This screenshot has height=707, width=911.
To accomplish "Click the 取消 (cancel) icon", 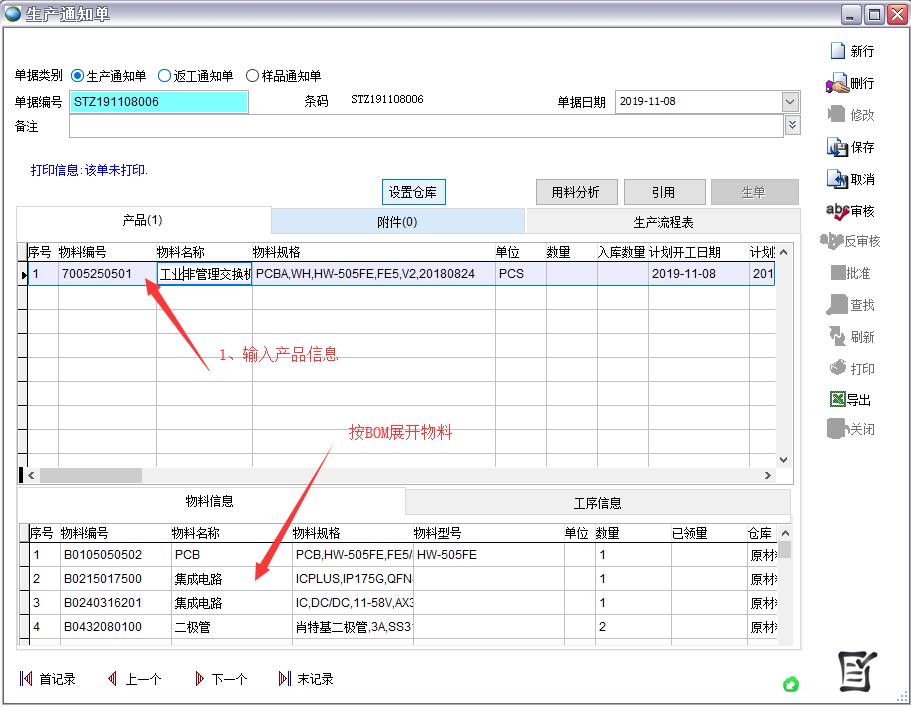I will point(837,179).
